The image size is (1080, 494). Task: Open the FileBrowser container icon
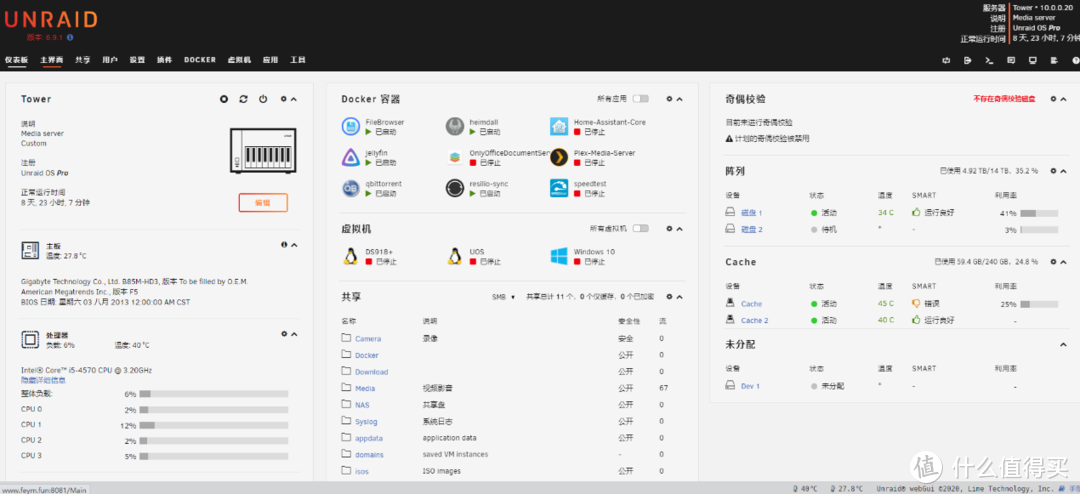(x=351, y=126)
